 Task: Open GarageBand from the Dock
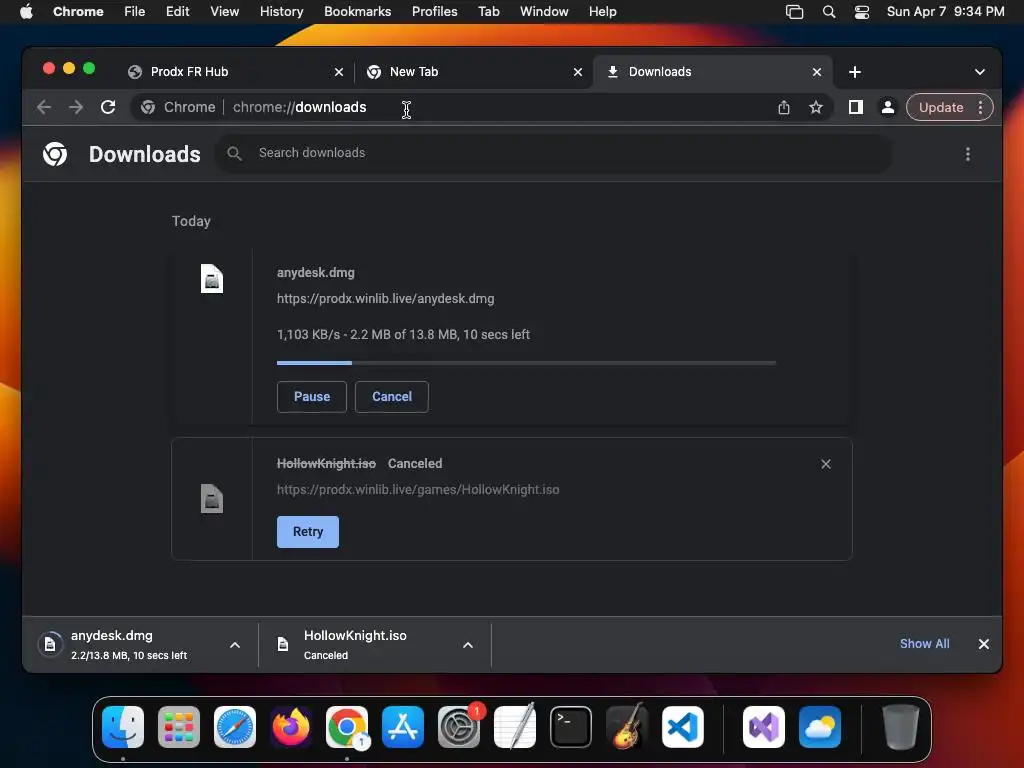tap(626, 727)
